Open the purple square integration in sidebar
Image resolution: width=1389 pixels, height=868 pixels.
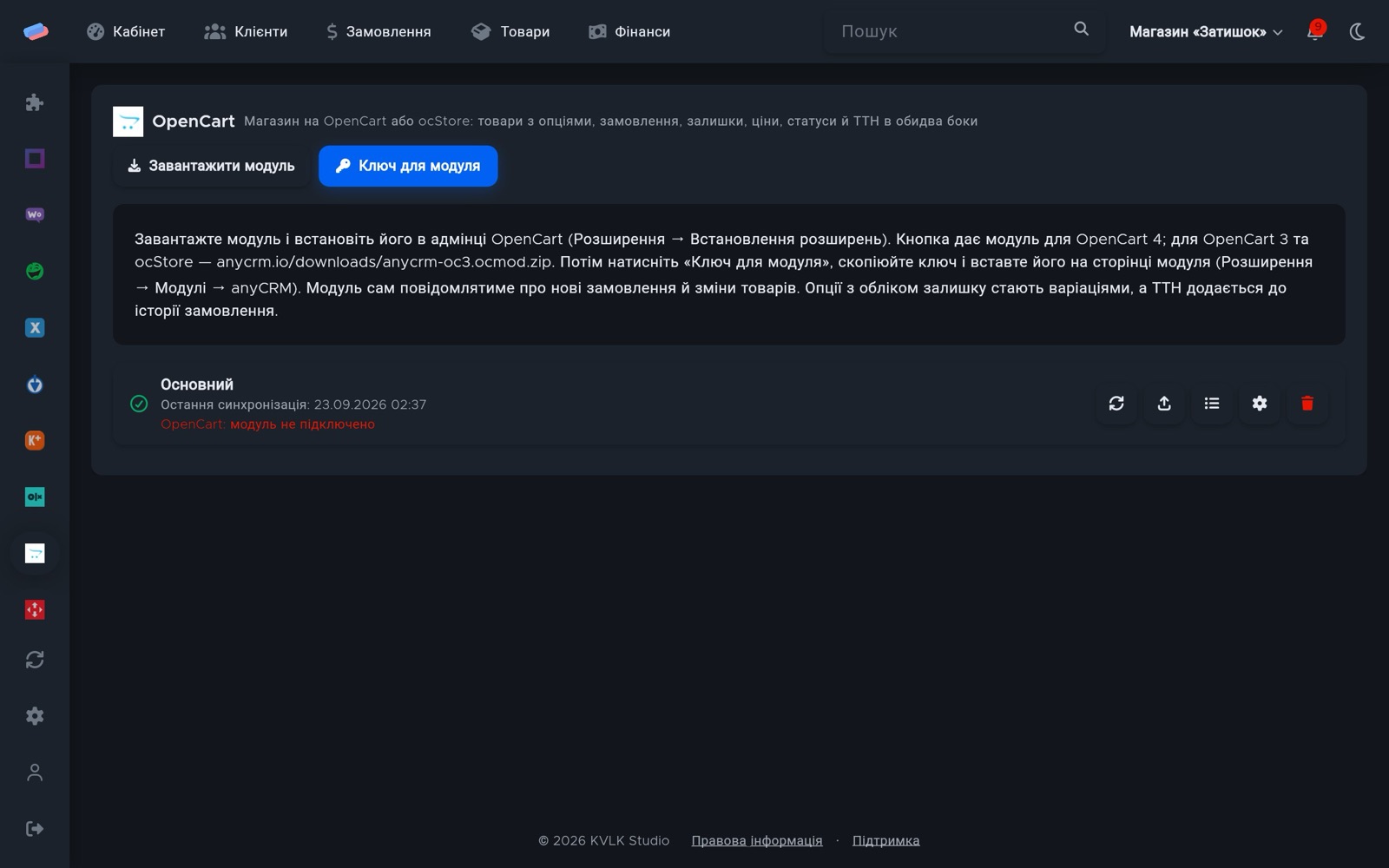35,159
